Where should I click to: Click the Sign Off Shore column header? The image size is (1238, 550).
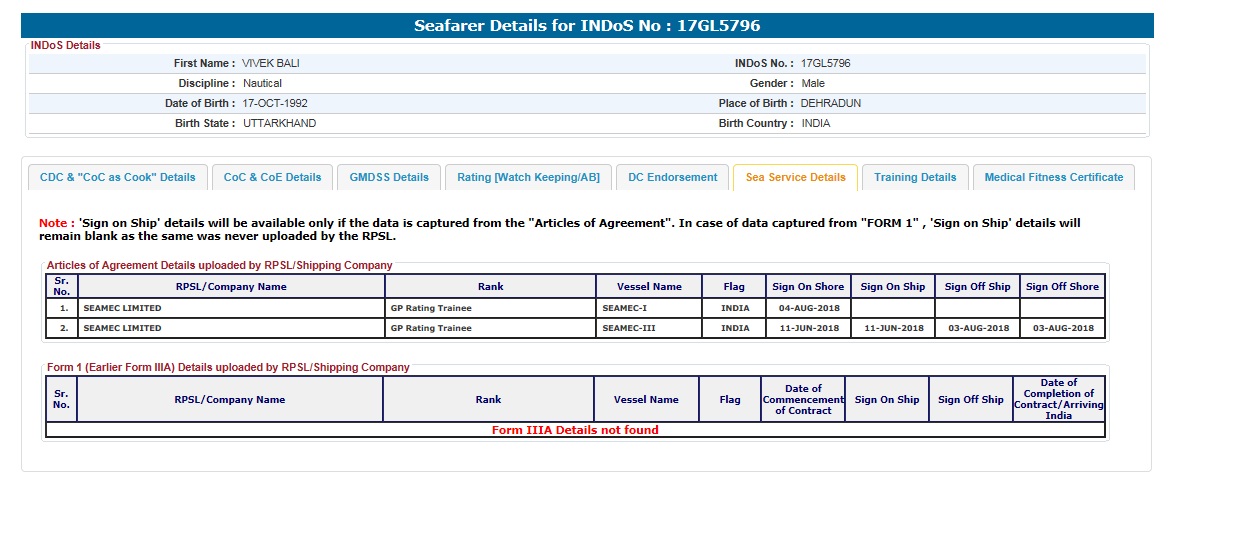(x=1062, y=287)
